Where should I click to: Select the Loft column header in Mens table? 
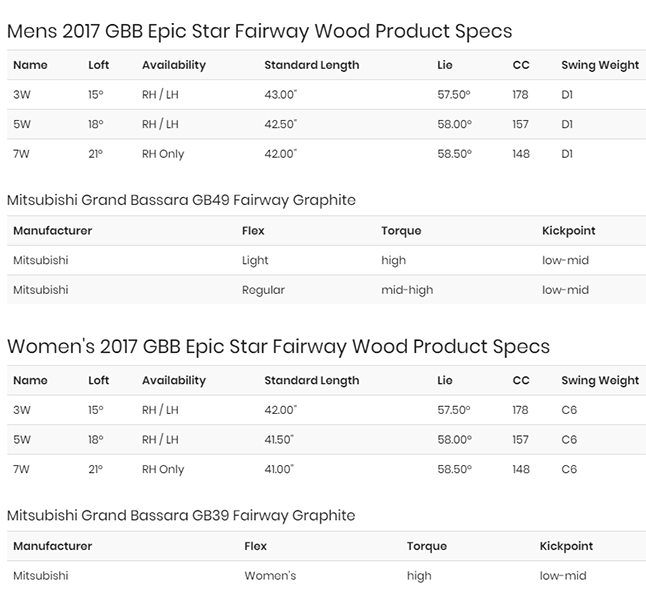pyautogui.click(x=98, y=65)
